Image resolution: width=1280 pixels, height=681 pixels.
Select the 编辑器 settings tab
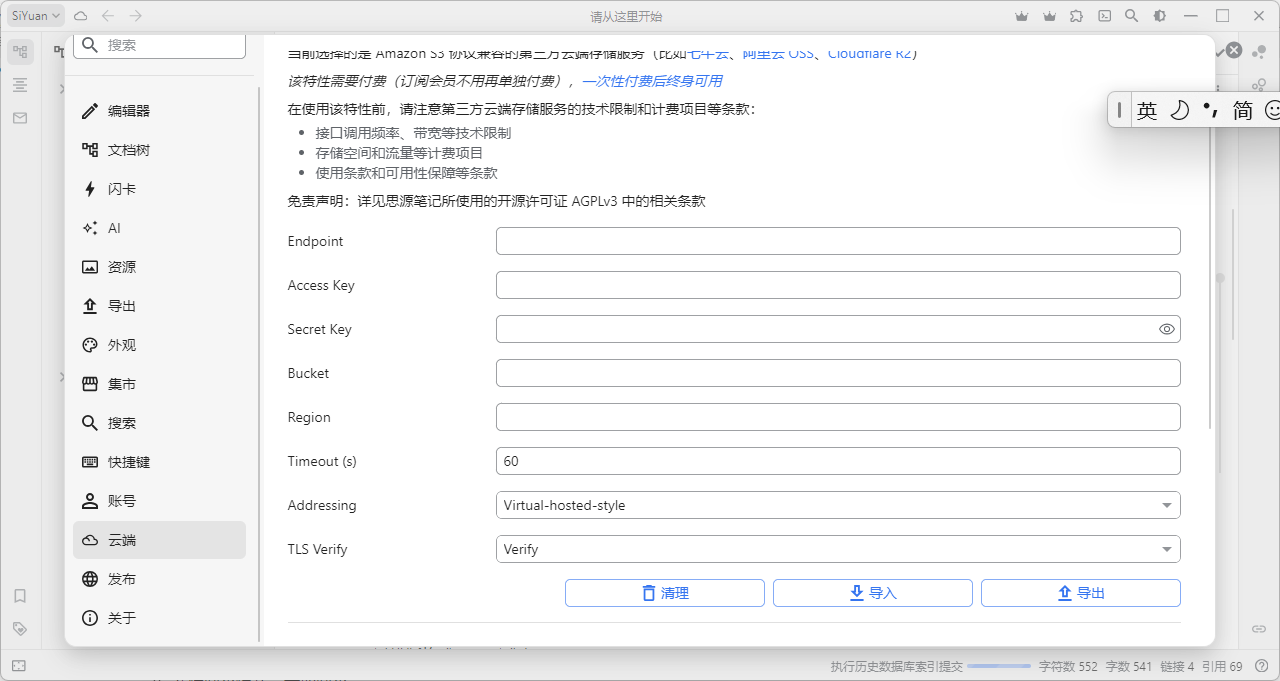pyautogui.click(x=159, y=111)
